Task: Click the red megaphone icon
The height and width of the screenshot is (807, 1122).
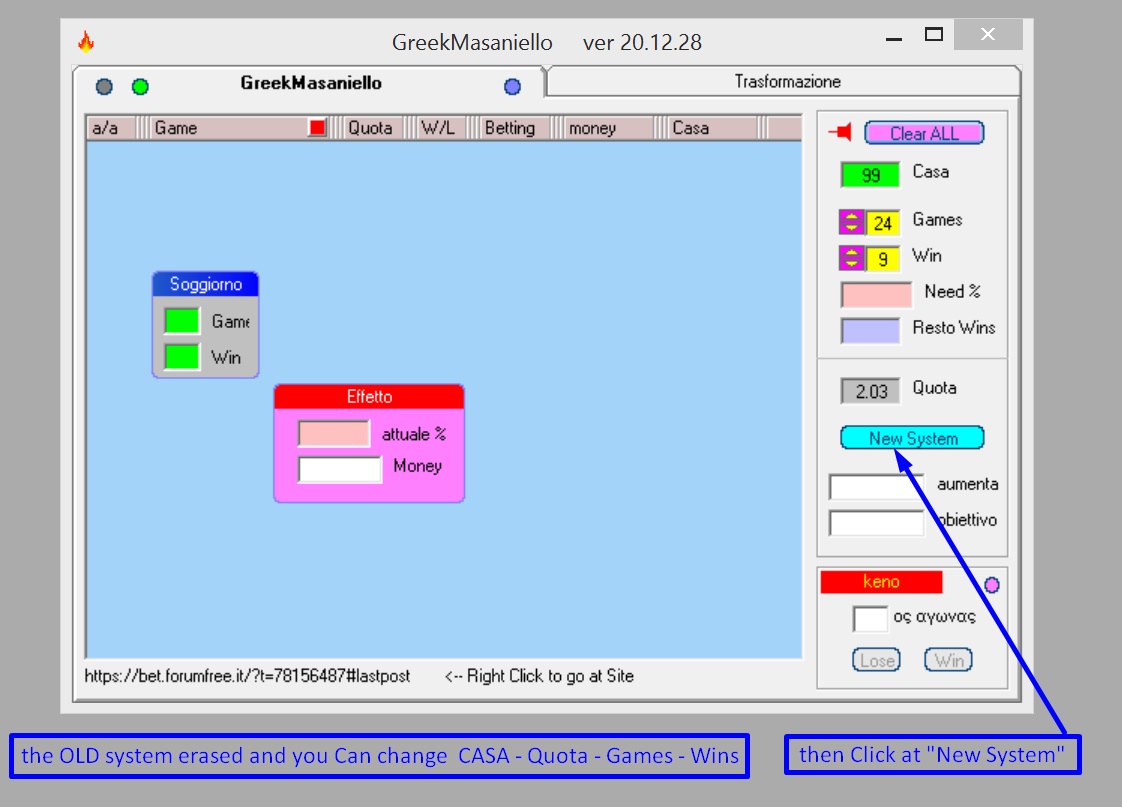Action: [841, 132]
